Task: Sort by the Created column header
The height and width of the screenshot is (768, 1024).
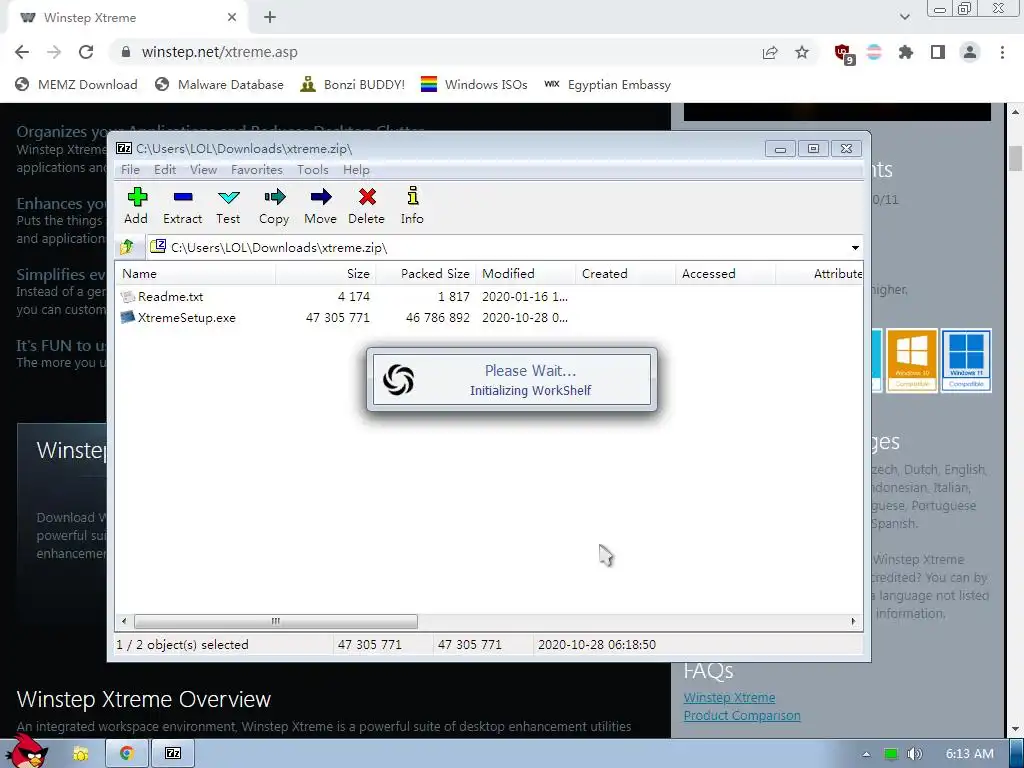Action: pos(626,274)
